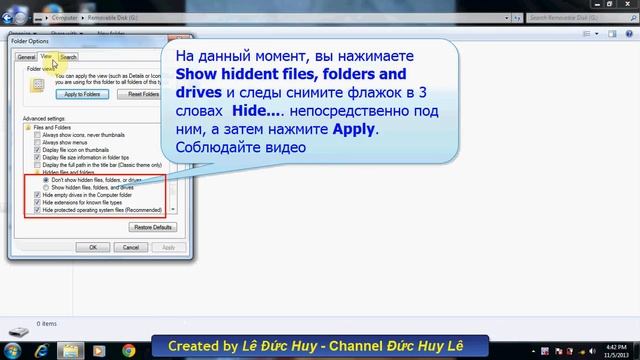Click the arrow after Computer in address path
The width and height of the screenshot is (640, 360).
pyautogui.click(x=82, y=18)
